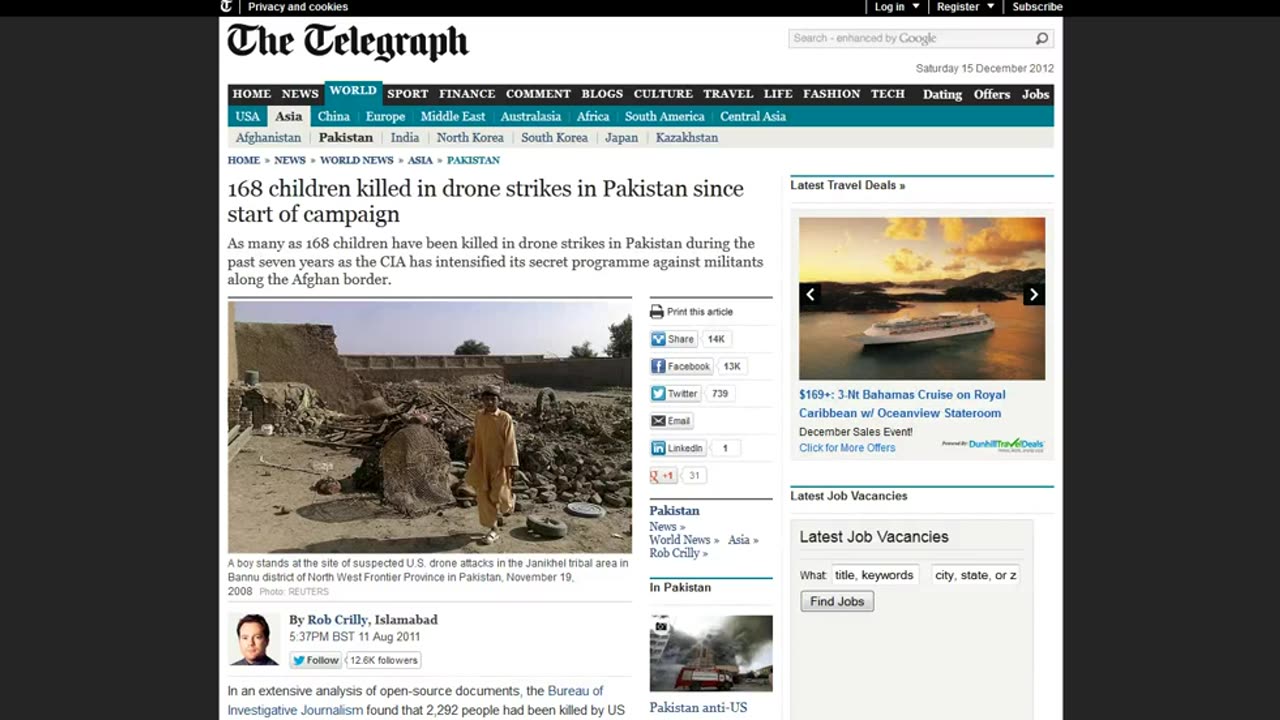
Task: Open the Log in dropdown
Action: pos(896,7)
